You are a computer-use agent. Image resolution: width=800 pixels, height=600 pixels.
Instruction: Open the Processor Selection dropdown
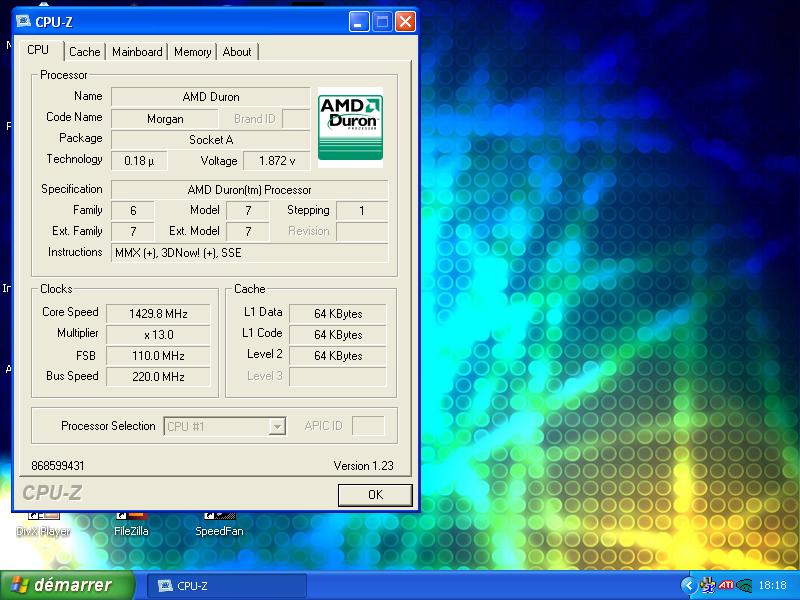point(225,426)
